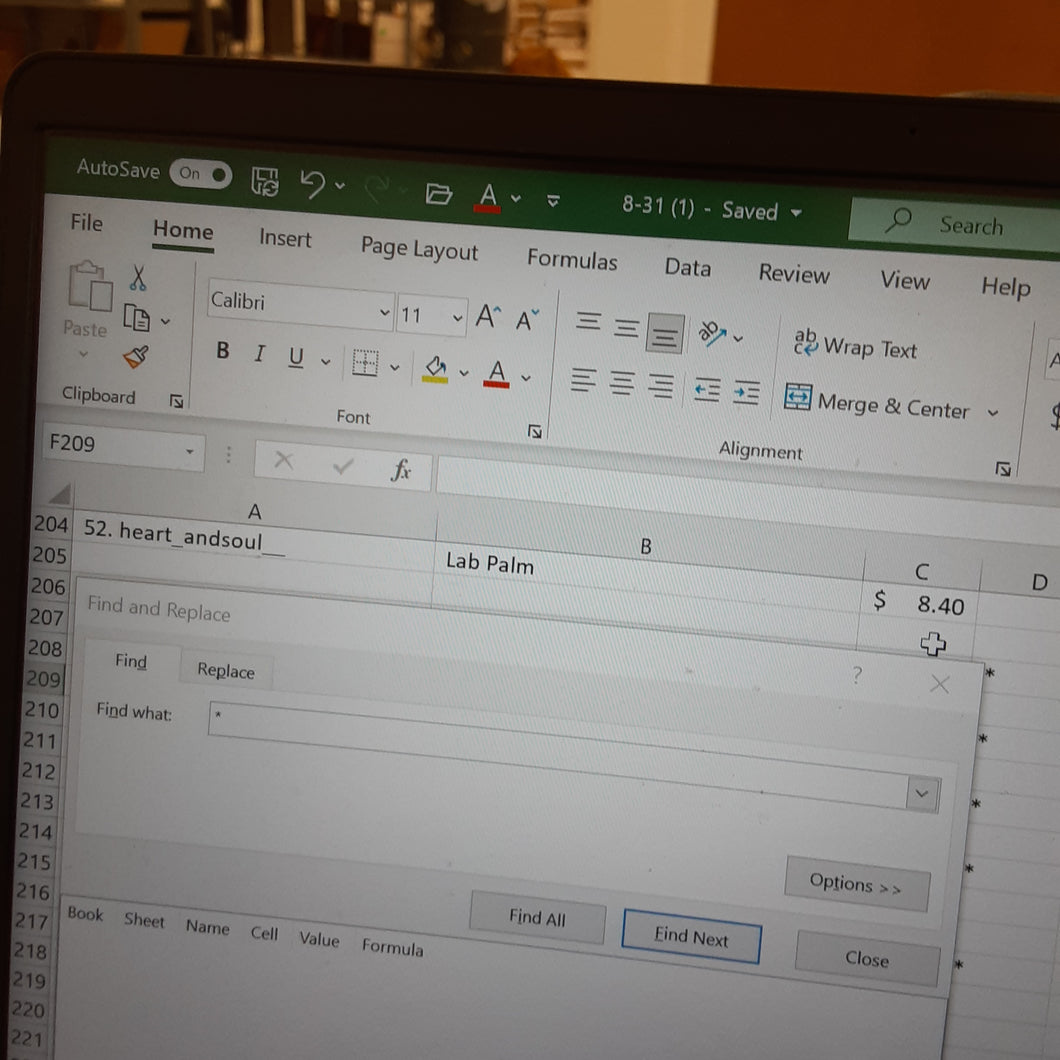Click Decrease Font Size icon
This screenshot has width=1060, height=1060.
[527, 319]
